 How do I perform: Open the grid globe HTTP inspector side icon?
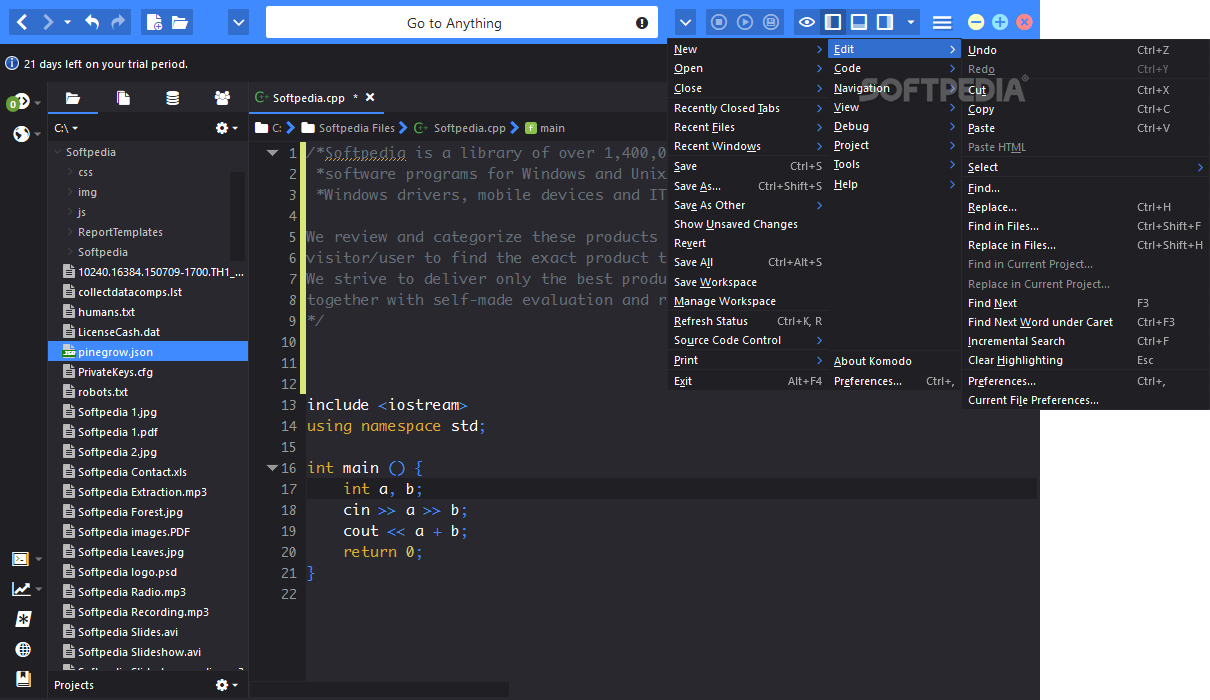click(23, 649)
